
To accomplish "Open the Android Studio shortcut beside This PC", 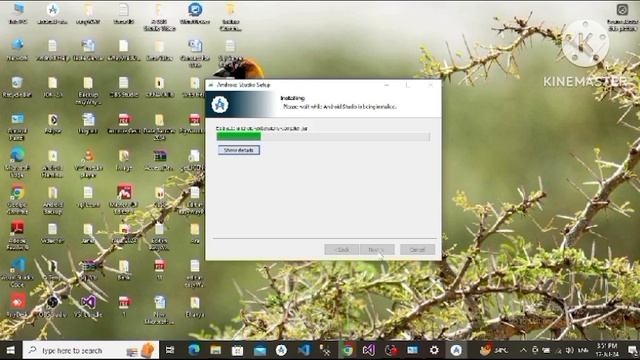I will click(x=52, y=13).
